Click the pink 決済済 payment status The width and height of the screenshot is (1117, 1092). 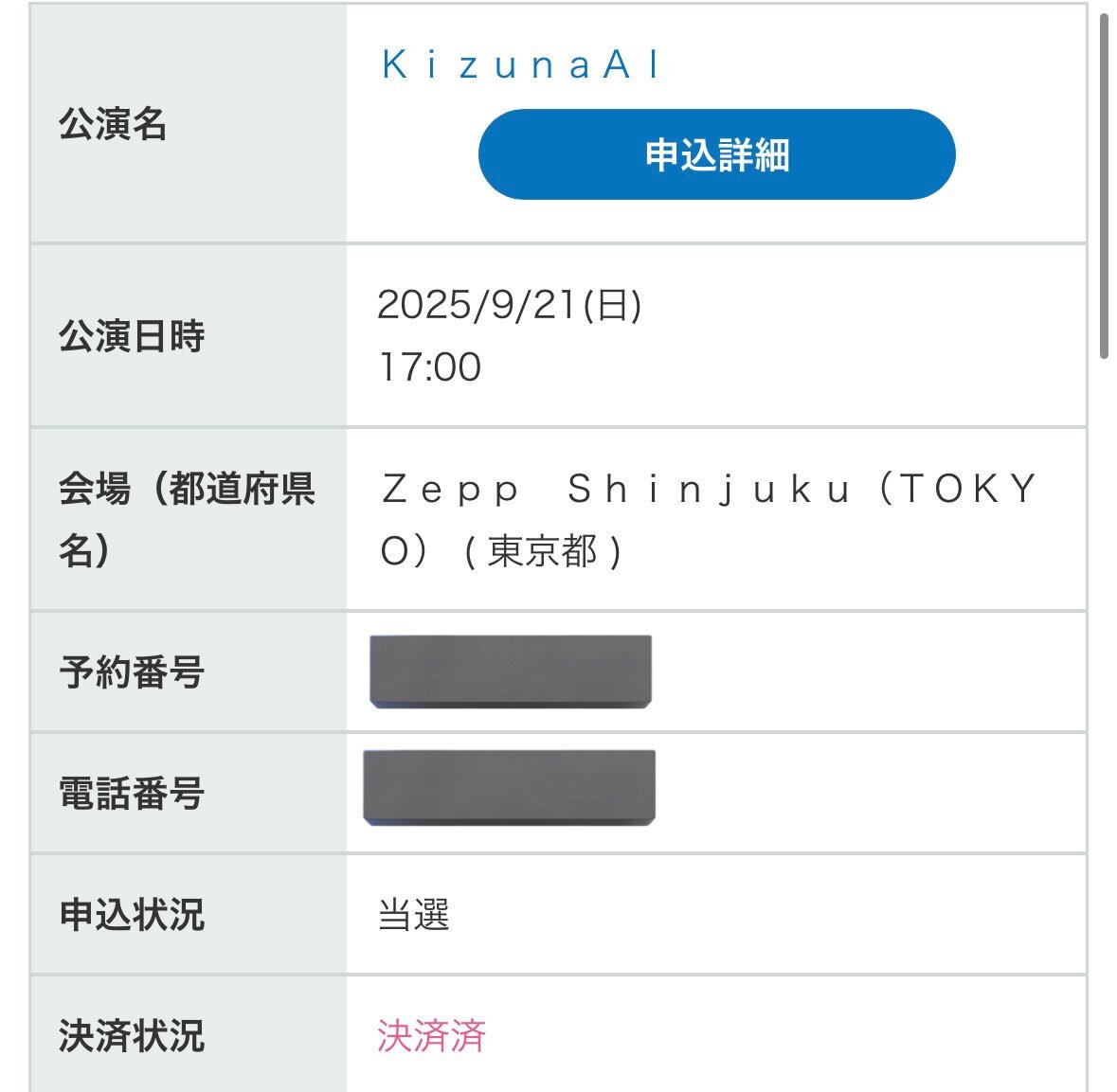(432, 1035)
